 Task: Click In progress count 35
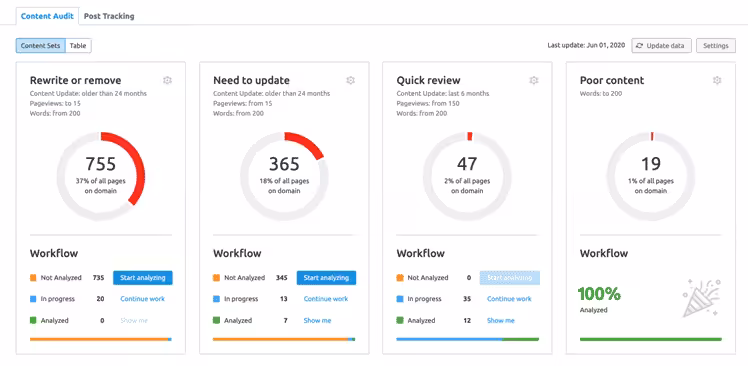[x=467, y=299]
